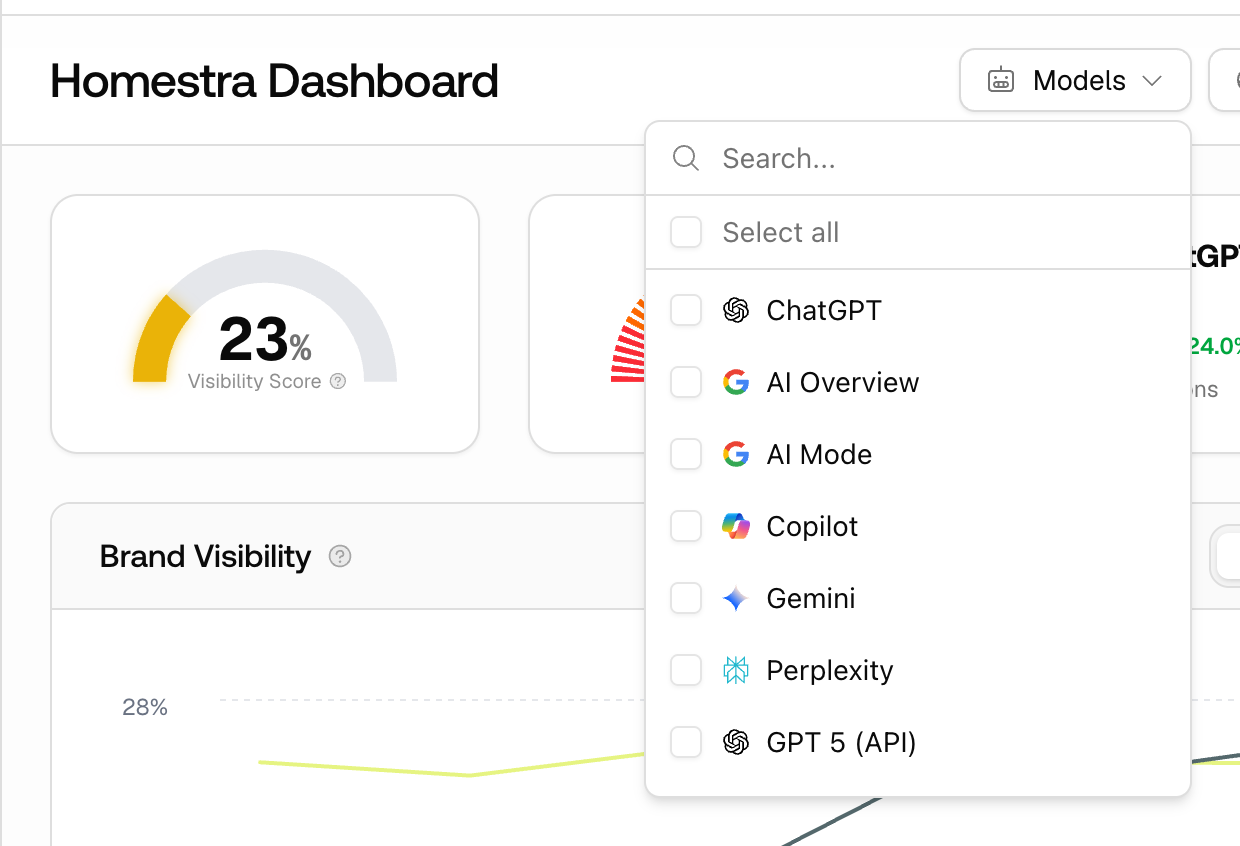This screenshot has height=846, width=1240.
Task: Click the 23% visibility score gauge
Action: pos(265,318)
